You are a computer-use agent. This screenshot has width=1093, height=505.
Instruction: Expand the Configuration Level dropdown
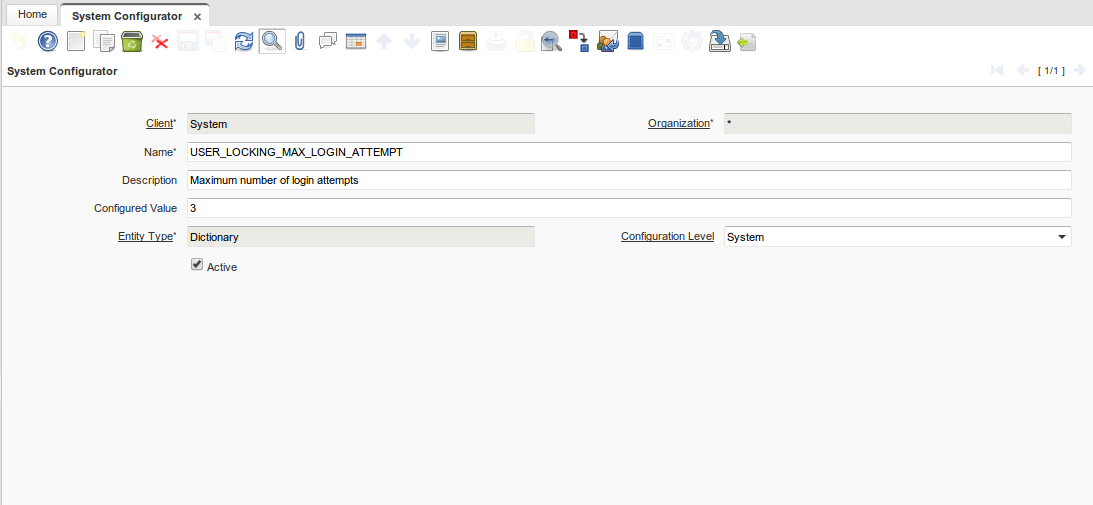[x=1060, y=237]
